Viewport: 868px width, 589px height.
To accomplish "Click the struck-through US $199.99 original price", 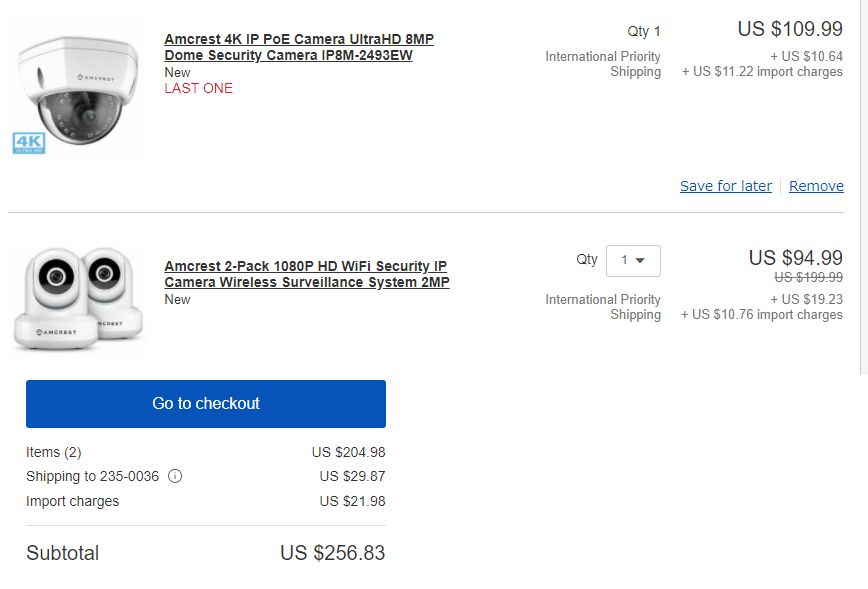I will (808, 278).
